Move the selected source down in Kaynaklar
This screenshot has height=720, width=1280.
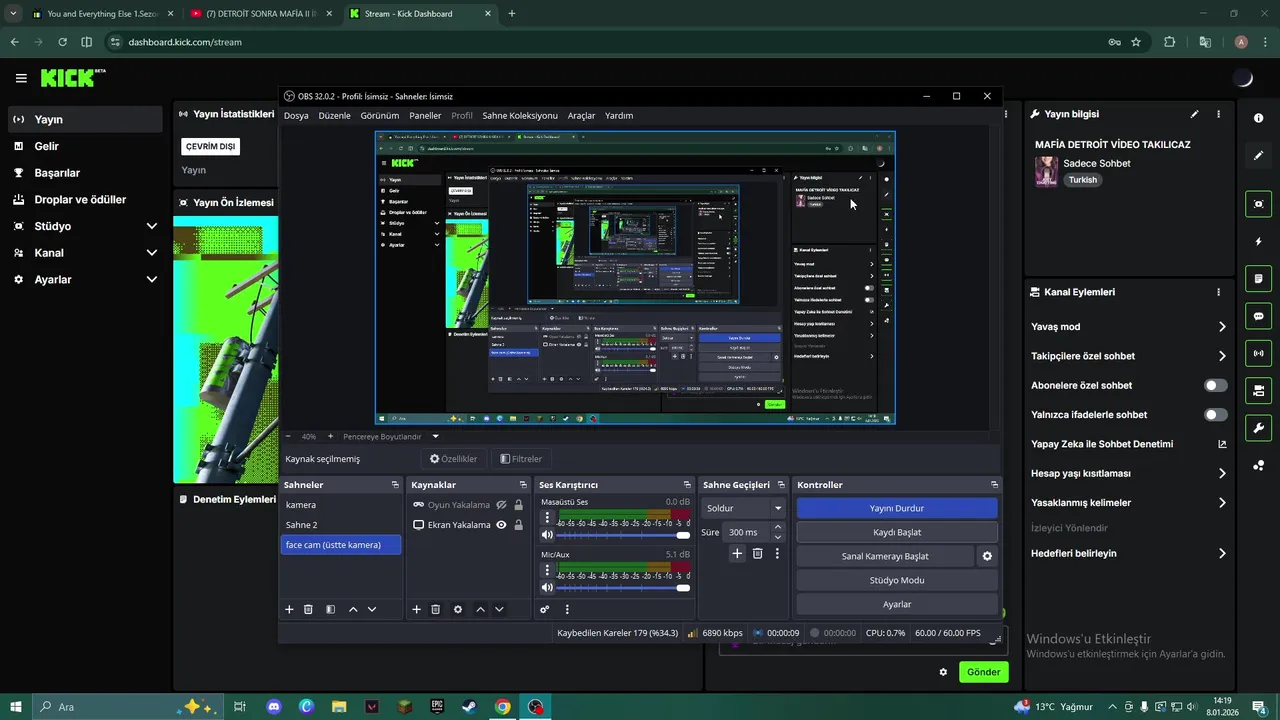(x=499, y=609)
